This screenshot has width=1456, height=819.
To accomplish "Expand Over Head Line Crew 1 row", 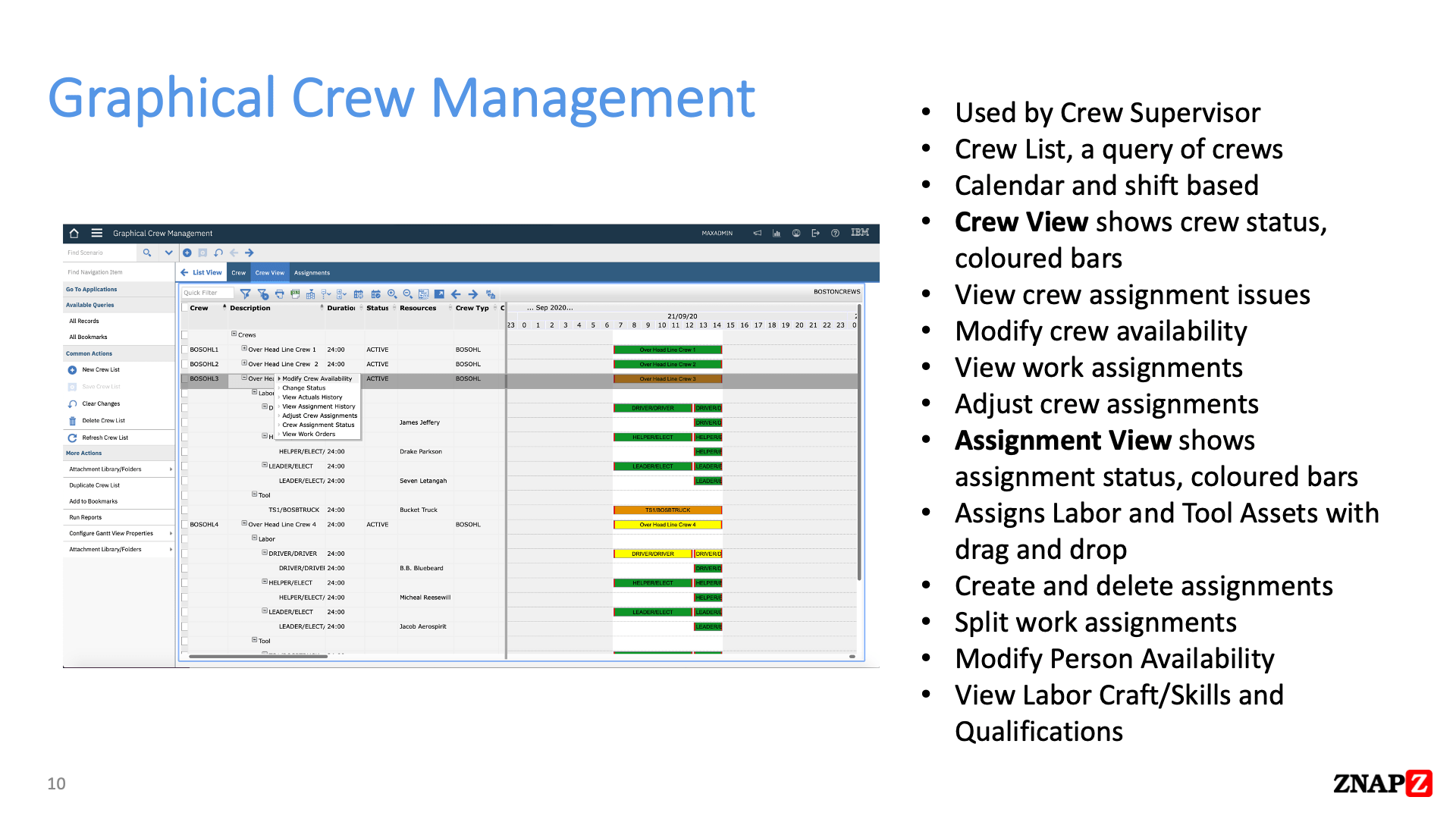I will pyautogui.click(x=244, y=349).
